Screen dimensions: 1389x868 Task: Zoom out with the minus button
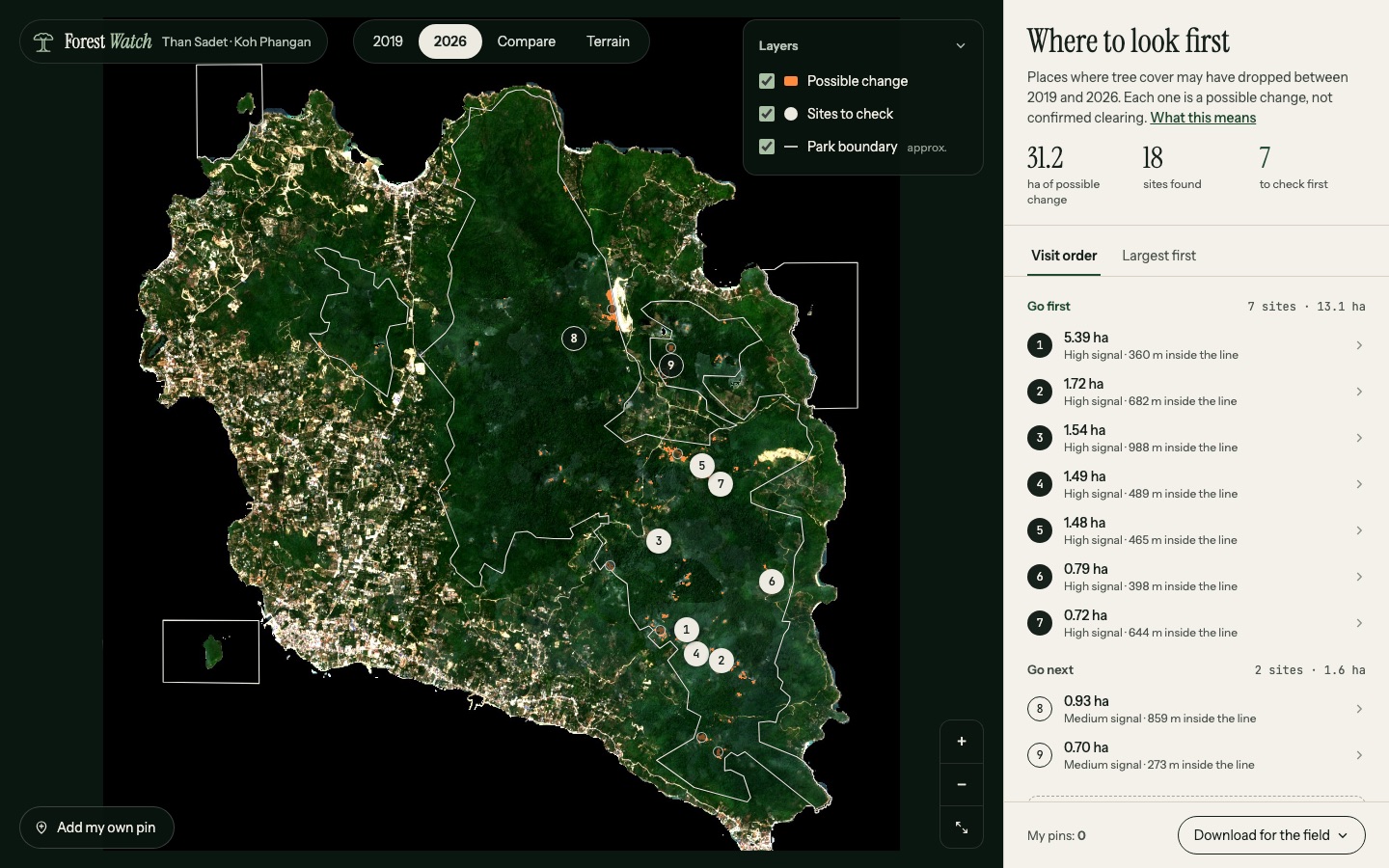tap(962, 785)
